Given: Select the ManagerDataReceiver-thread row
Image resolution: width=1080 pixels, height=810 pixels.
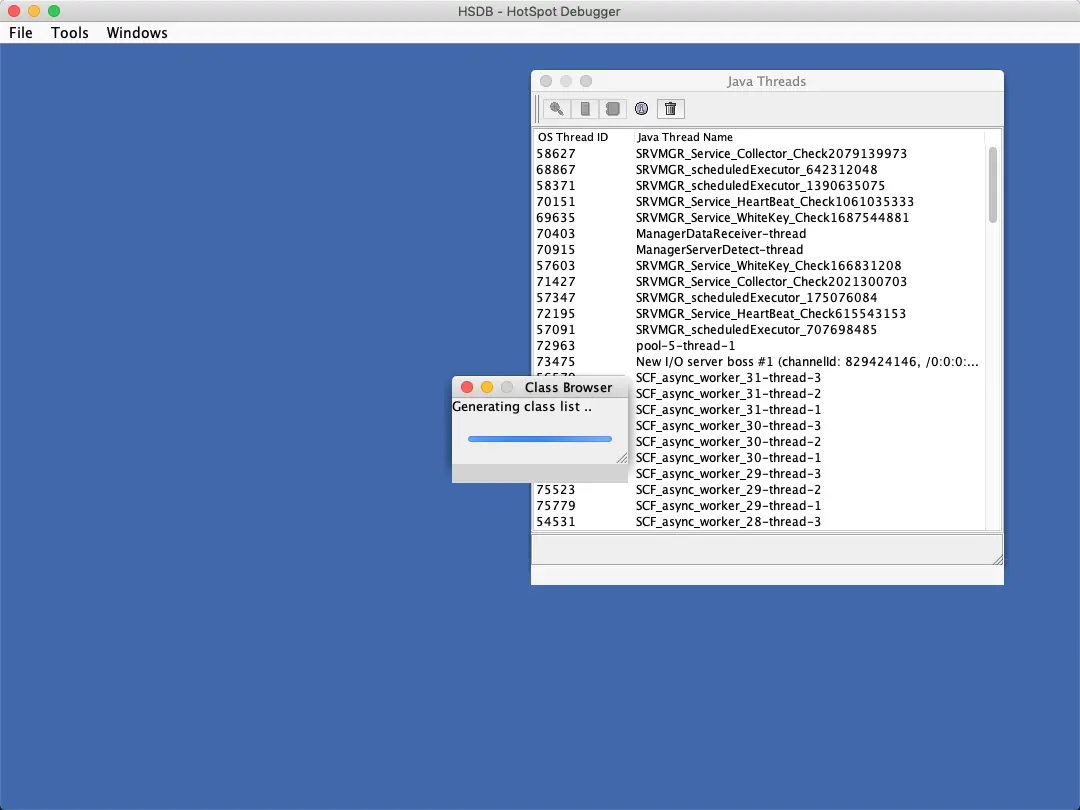Looking at the screenshot, I should [759, 233].
